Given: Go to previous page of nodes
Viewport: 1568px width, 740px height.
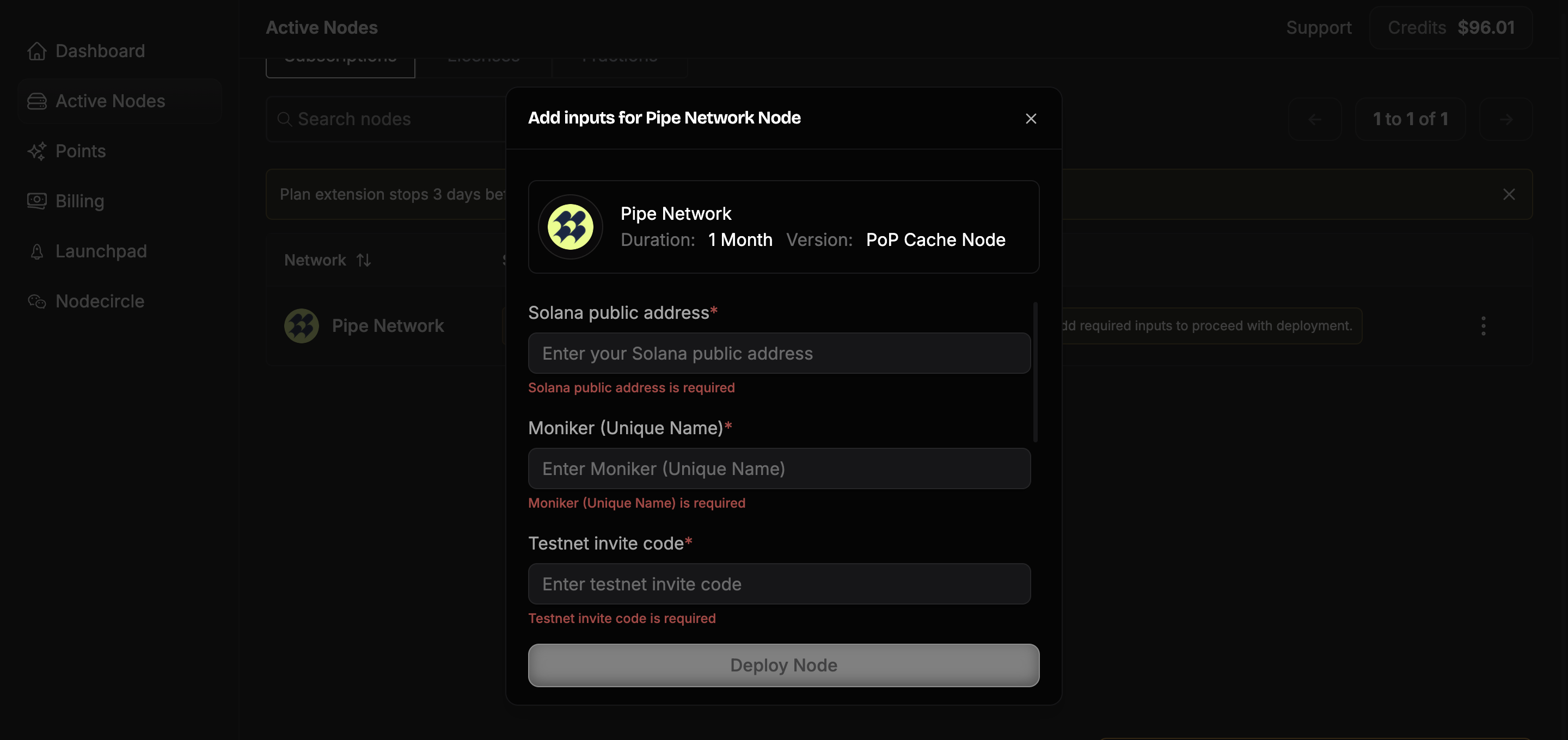Looking at the screenshot, I should point(1314,119).
